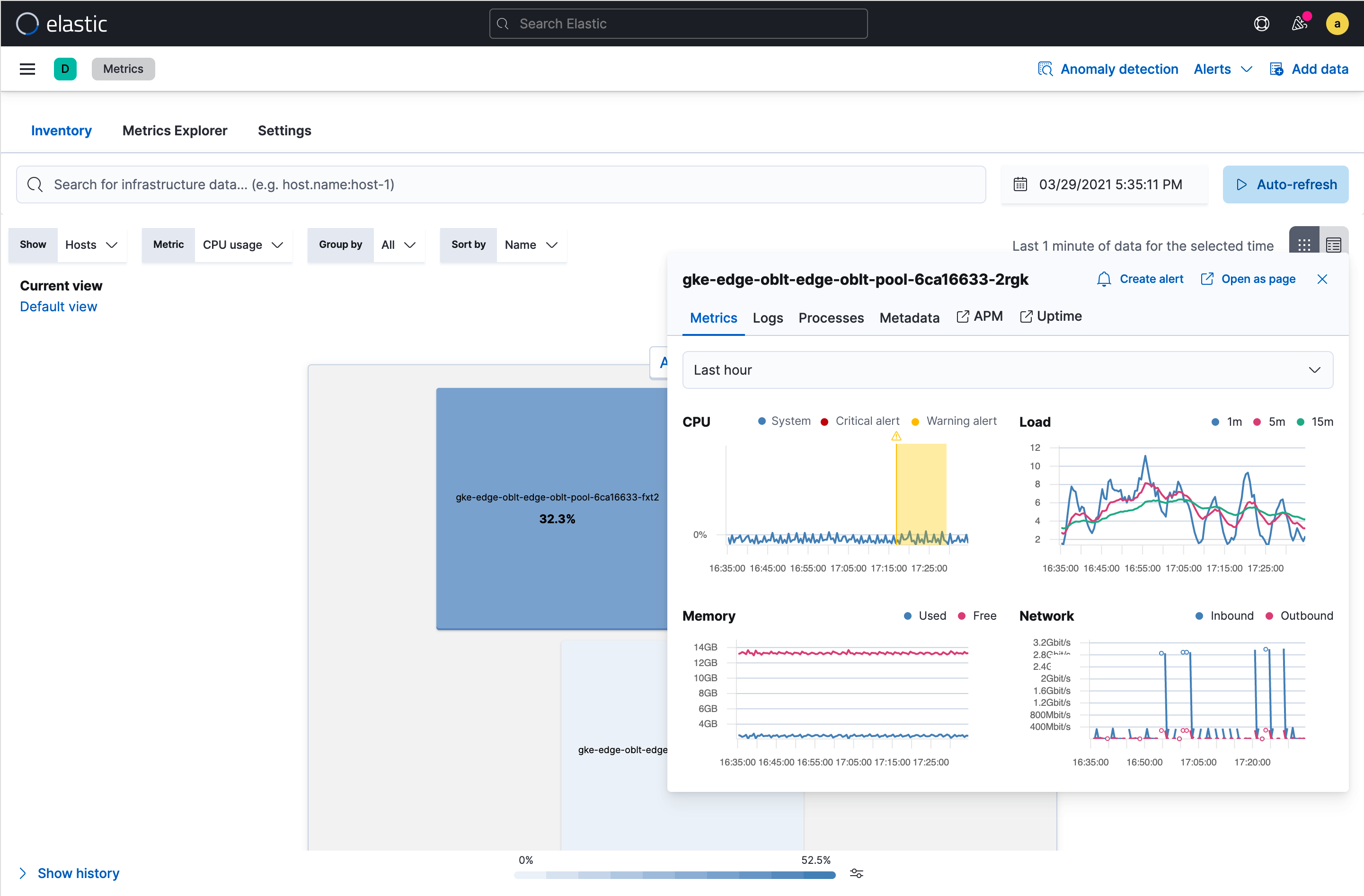The width and height of the screenshot is (1364, 896).
Task: Start Auto-refresh of the metrics data
Action: point(1285,184)
